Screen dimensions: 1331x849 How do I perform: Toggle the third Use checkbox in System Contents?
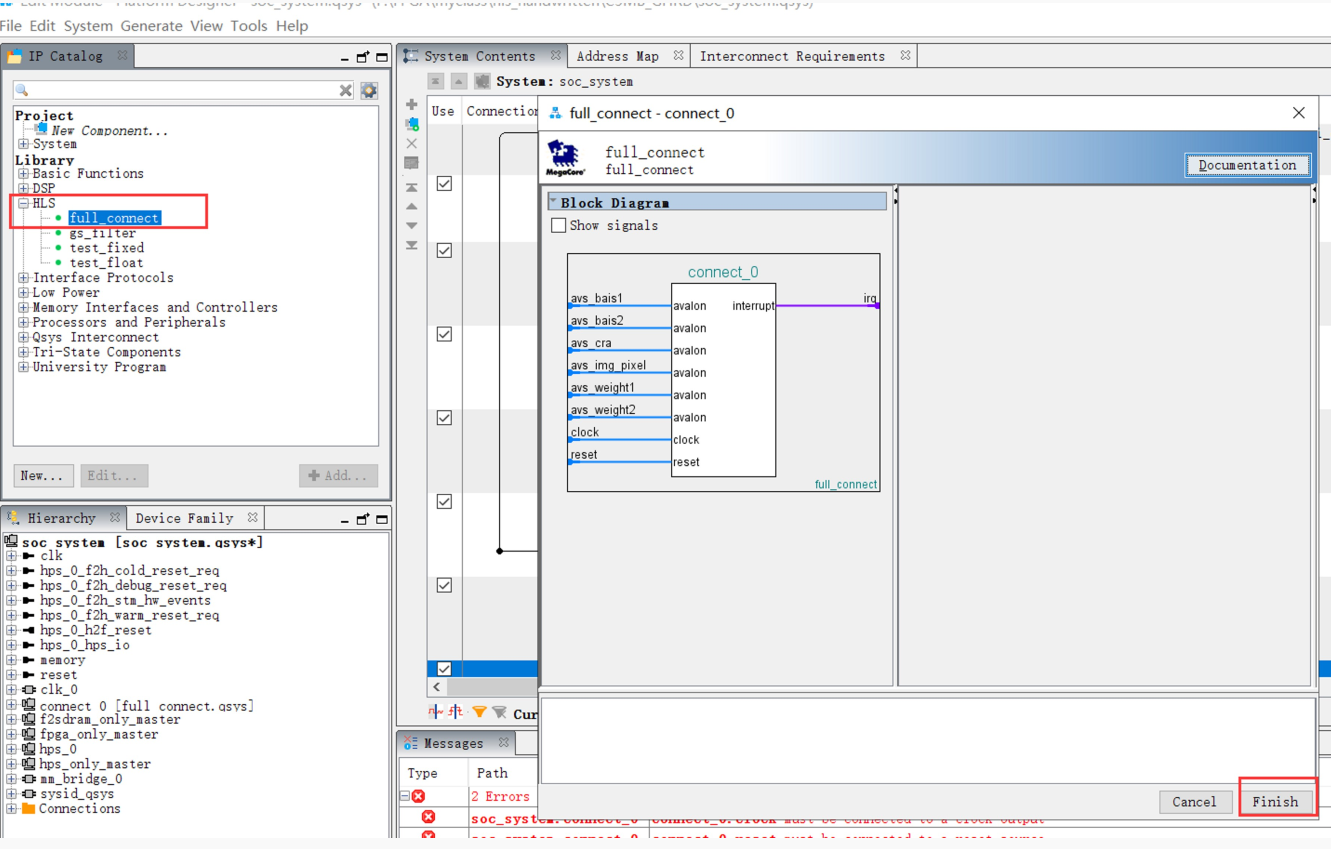pyautogui.click(x=444, y=334)
